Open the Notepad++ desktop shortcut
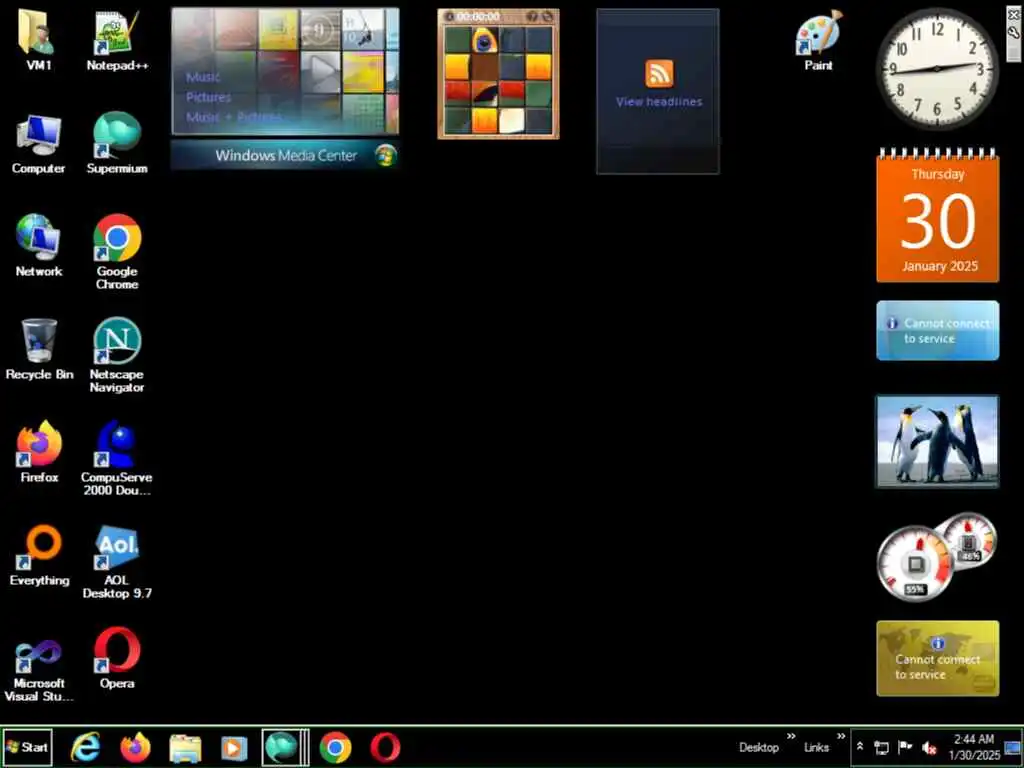Image resolution: width=1024 pixels, height=768 pixels. pyautogui.click(x=117, y=39)
